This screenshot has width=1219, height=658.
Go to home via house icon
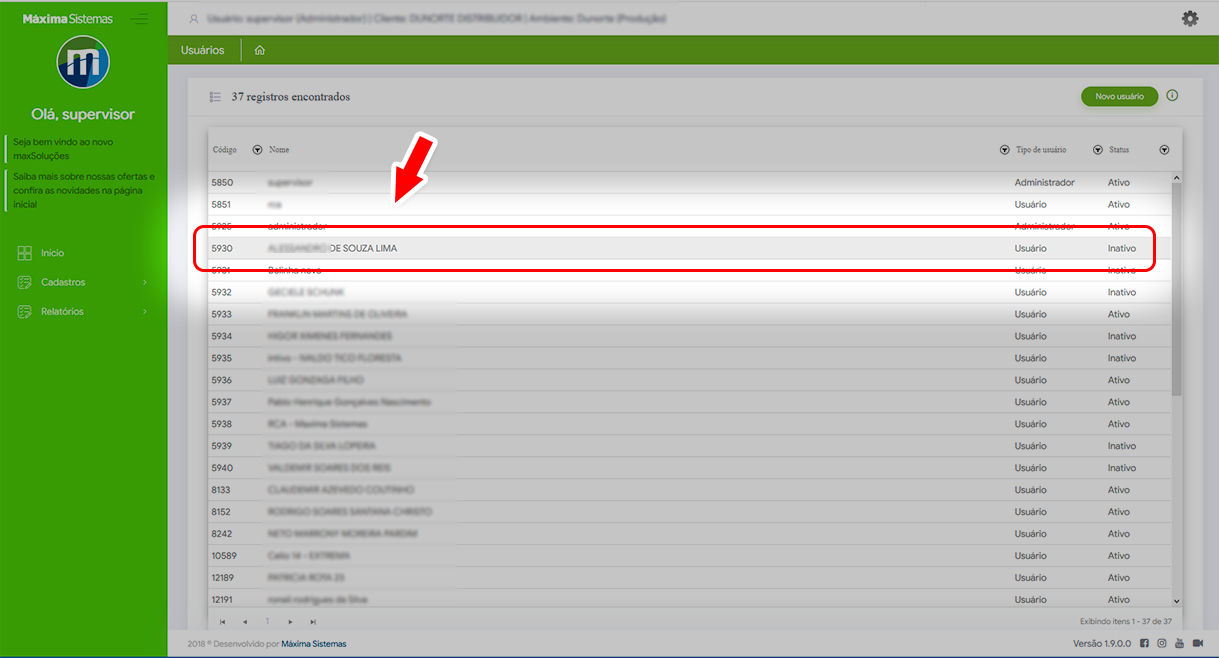(x=259, y=50)
